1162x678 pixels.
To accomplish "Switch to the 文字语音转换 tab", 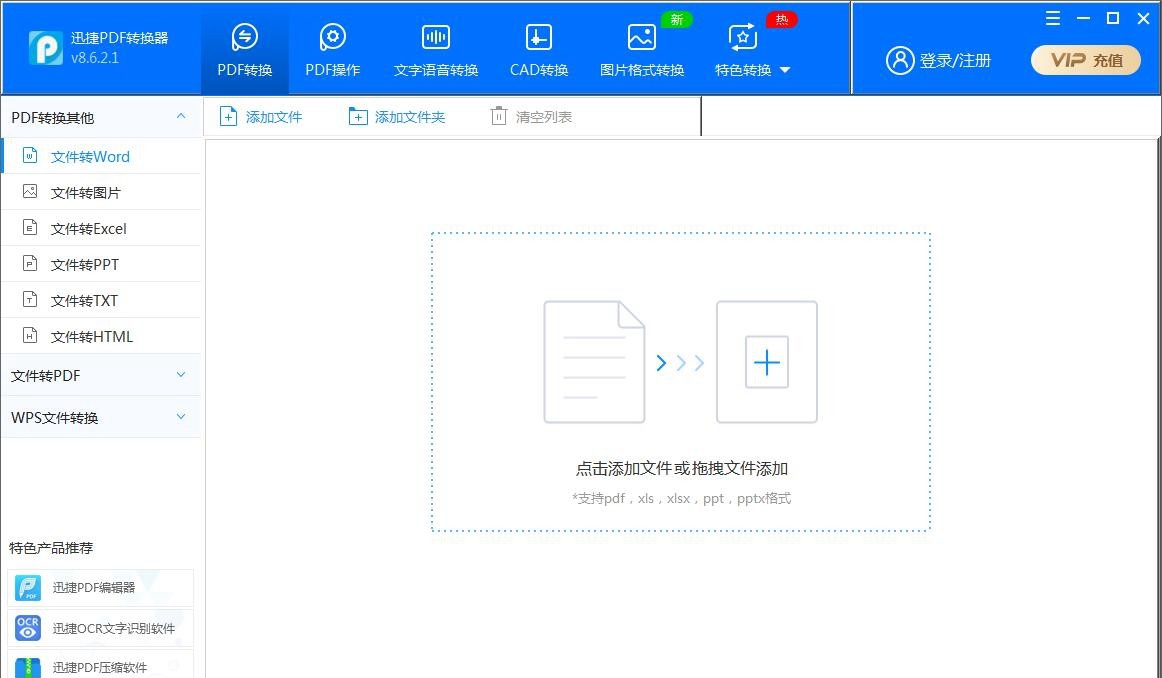I will coord(436,49).
